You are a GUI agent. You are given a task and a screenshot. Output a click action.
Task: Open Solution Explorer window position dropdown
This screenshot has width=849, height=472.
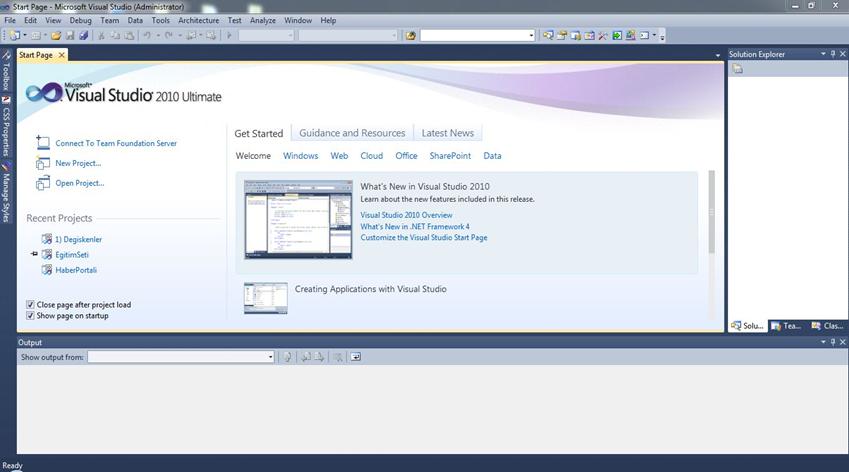823,54
